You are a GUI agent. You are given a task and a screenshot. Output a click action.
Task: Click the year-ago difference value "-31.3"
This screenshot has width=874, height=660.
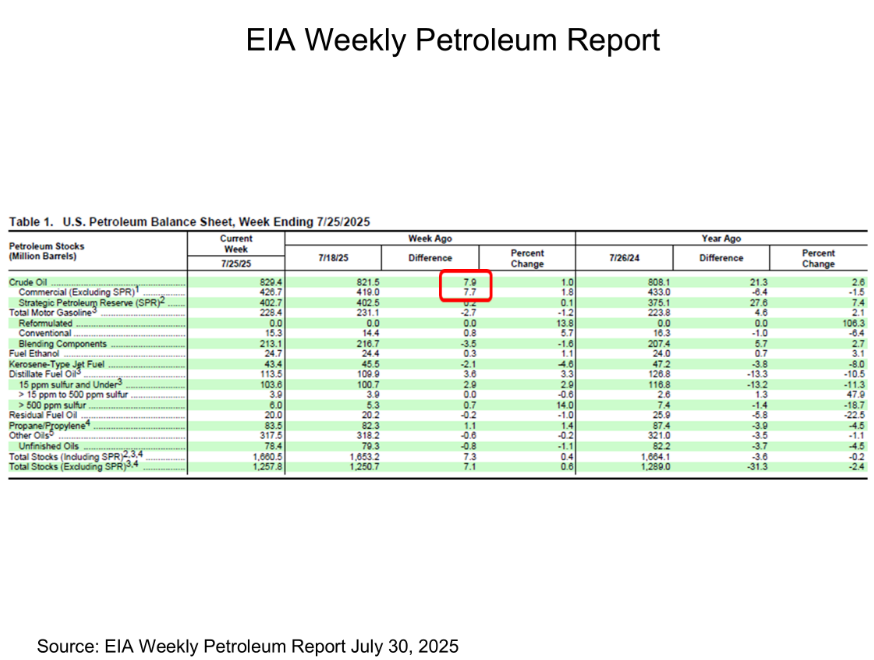(x=757, y=467)
